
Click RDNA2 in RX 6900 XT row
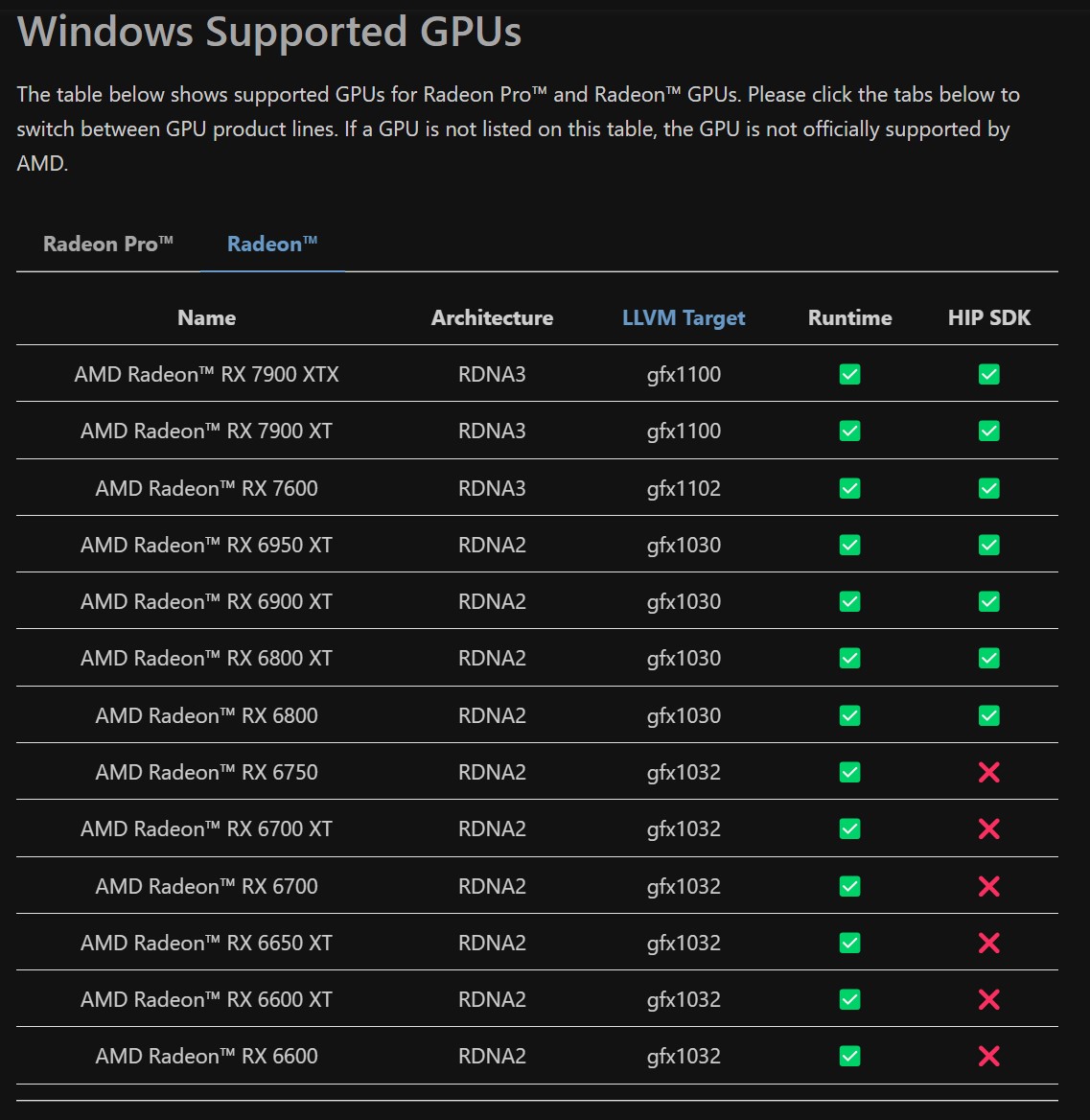point(492,601)
